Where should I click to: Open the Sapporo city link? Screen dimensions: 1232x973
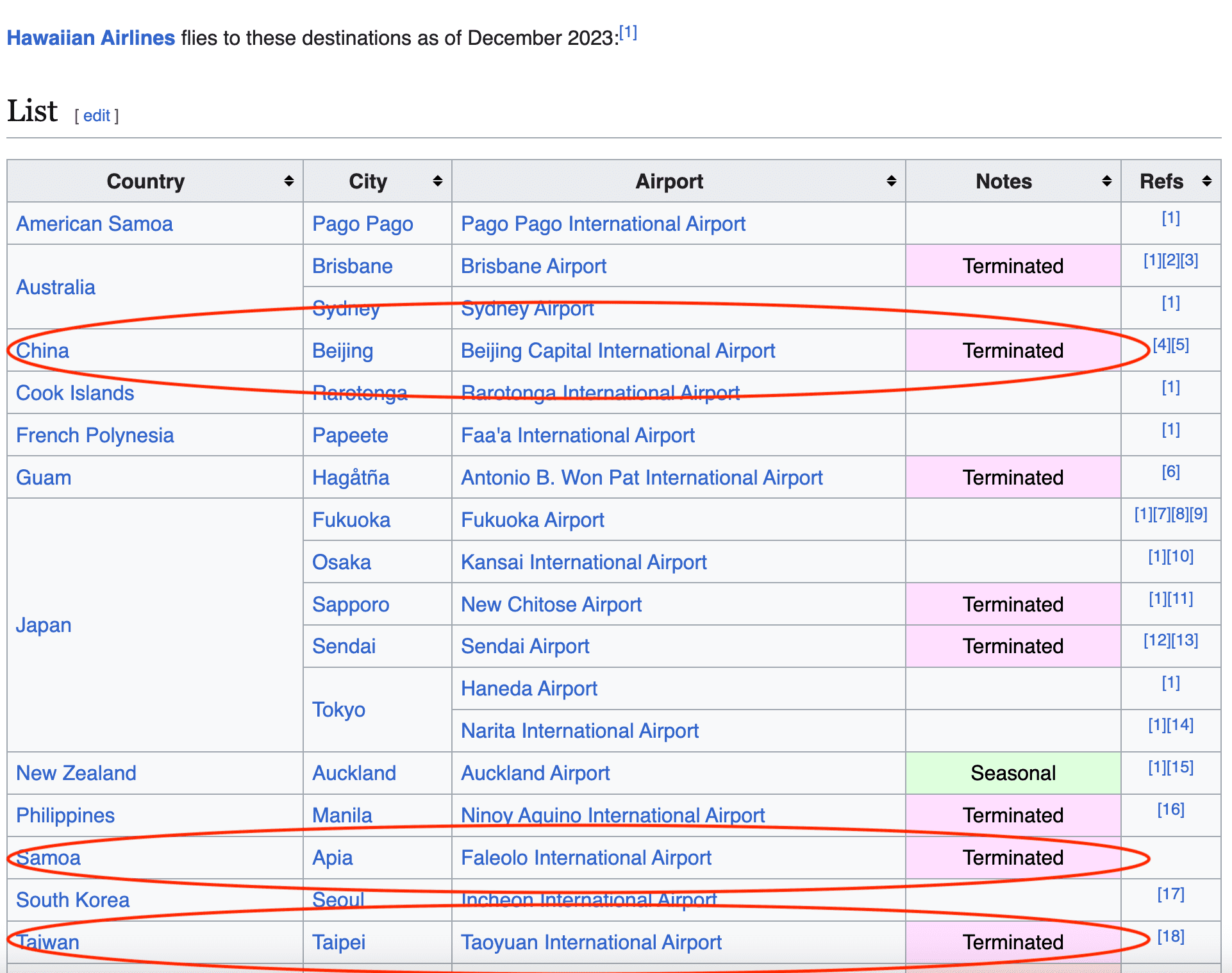pos(351,604)
